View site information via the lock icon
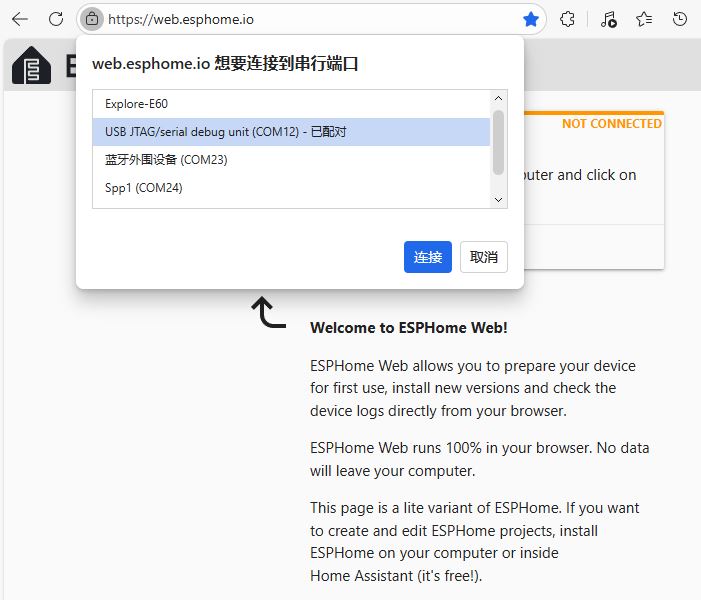Image resolution: width=701 pixels, height=600 pixels. [92, 19]
